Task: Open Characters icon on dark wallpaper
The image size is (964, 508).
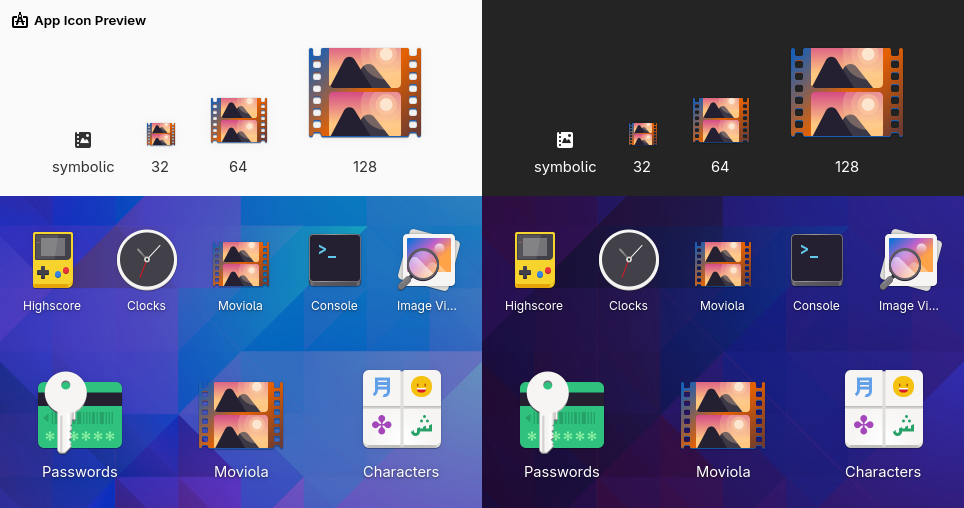Action: pyautogui.click(x=884, y=408)
